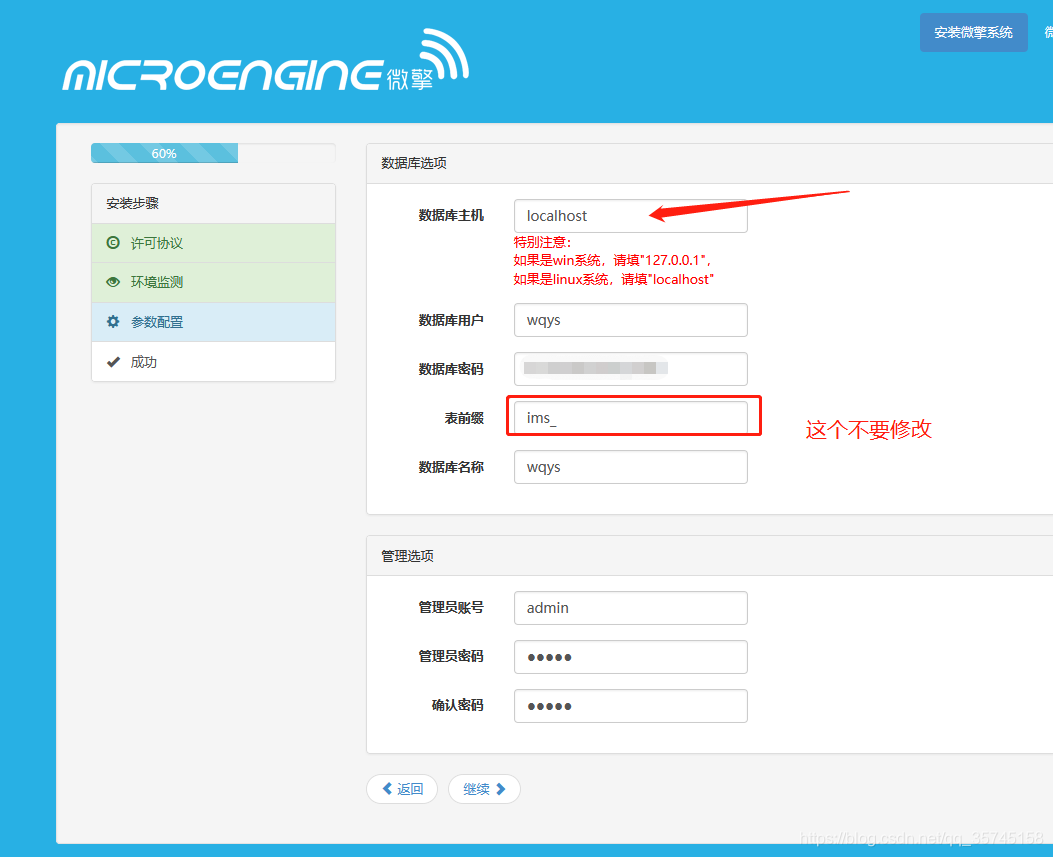Click the MicroEngine 微擎 logo
The image size is (1053, 857).
(266, 60)
